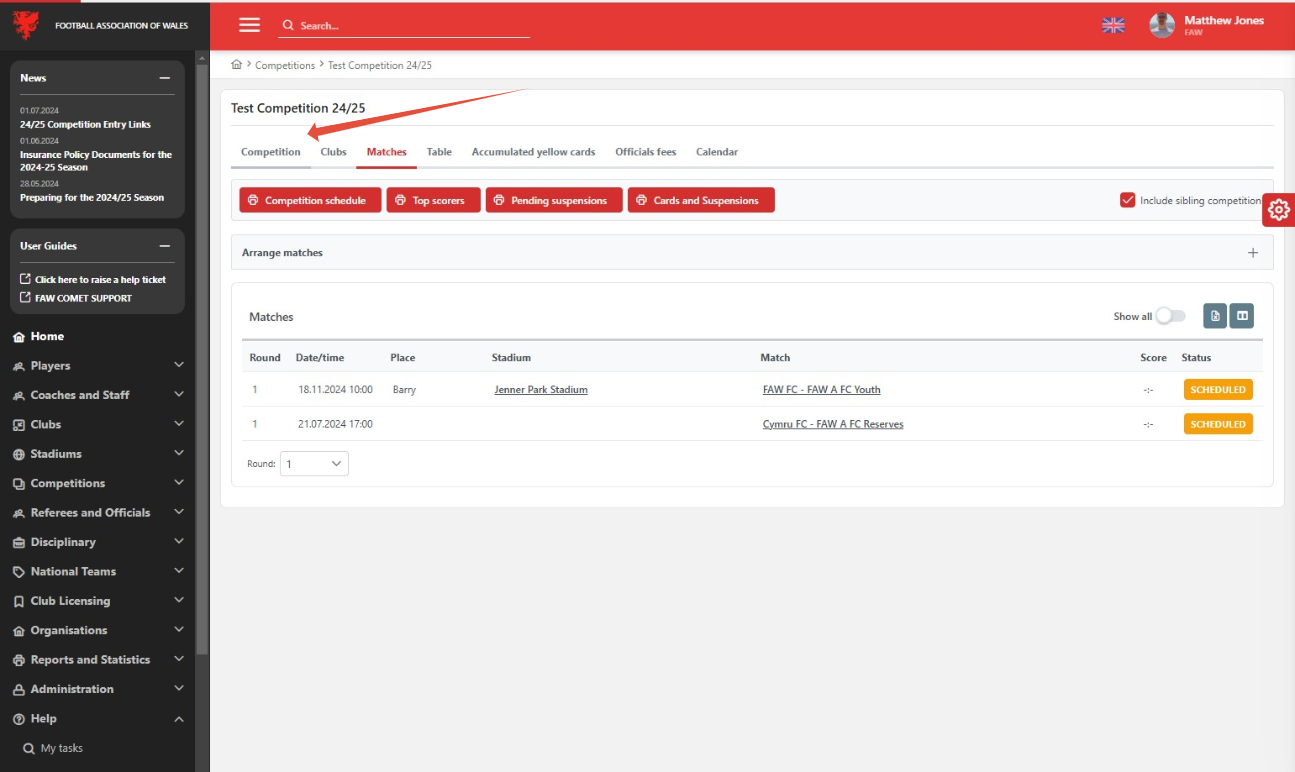Click the search magnifier icon
1295x772 pixels.
click(288, 26)
